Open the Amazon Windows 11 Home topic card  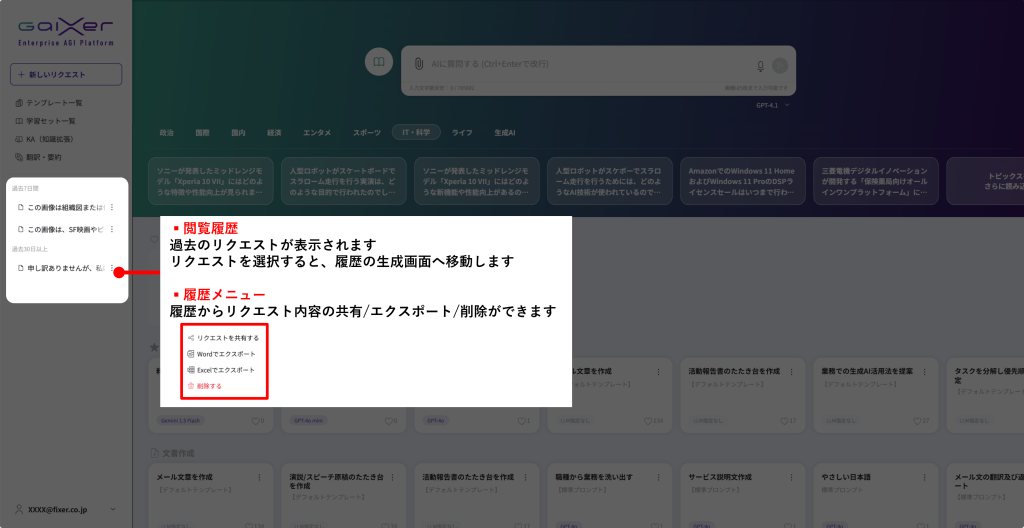[742, 181]
